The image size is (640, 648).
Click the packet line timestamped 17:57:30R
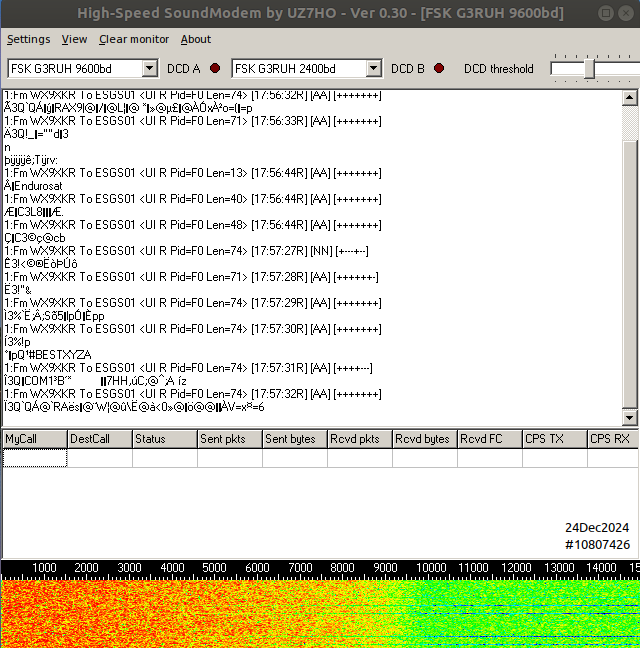(x=193, y=329)
